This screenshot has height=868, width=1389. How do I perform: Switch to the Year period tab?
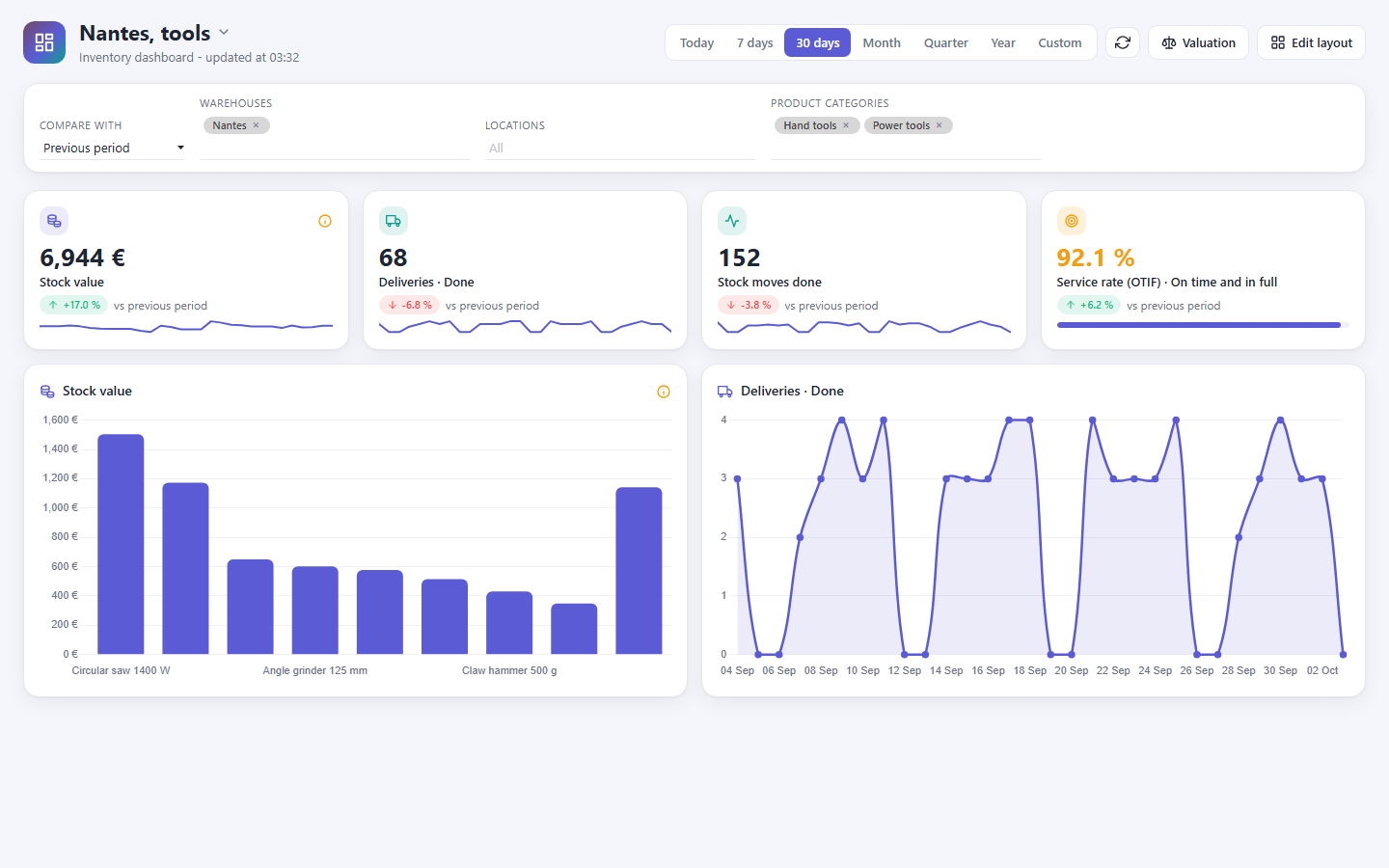[x=1003, y=42]
